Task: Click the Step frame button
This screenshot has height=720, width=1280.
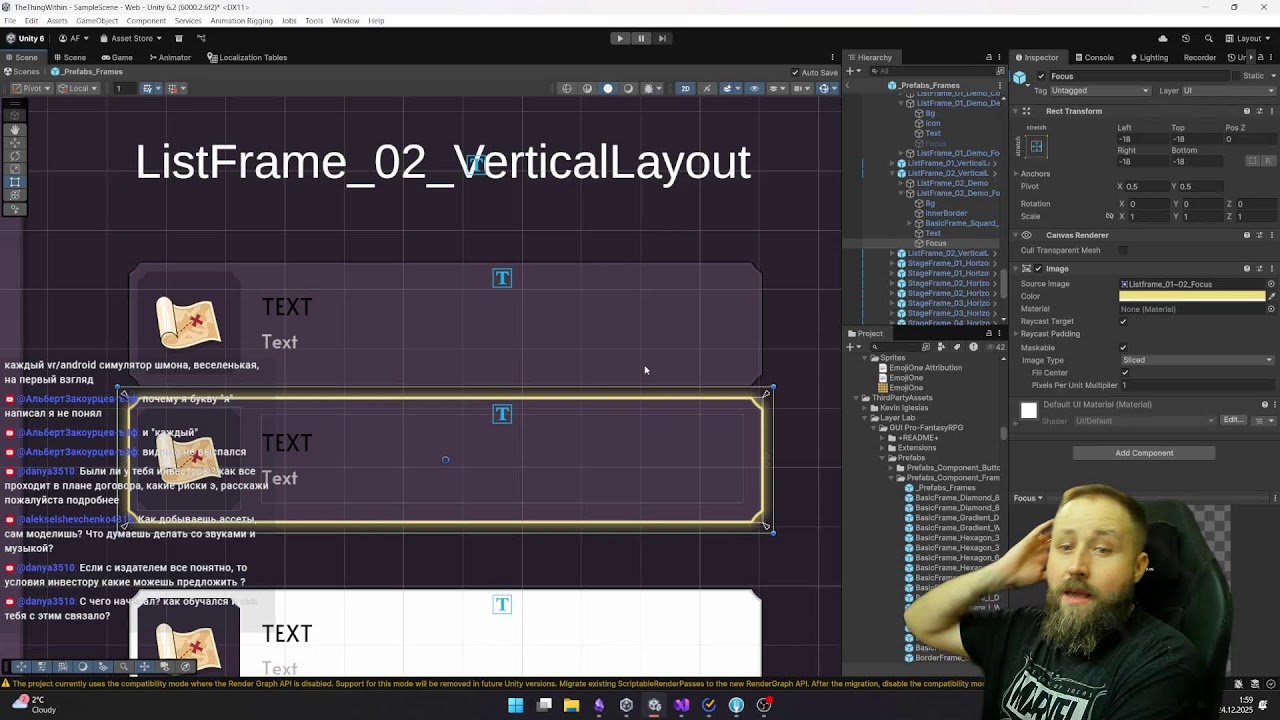Action: pyautogui.click(x=662, y=38)
